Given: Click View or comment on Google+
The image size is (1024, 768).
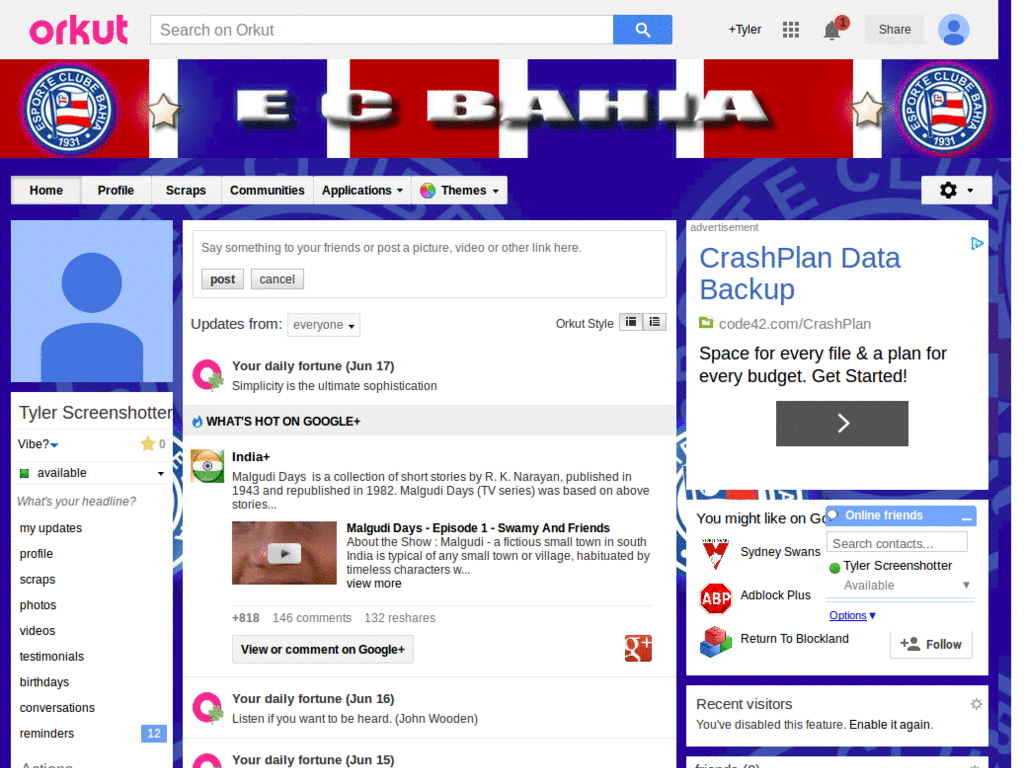Looking at the screenshot, I should click(x=323, y=649).
